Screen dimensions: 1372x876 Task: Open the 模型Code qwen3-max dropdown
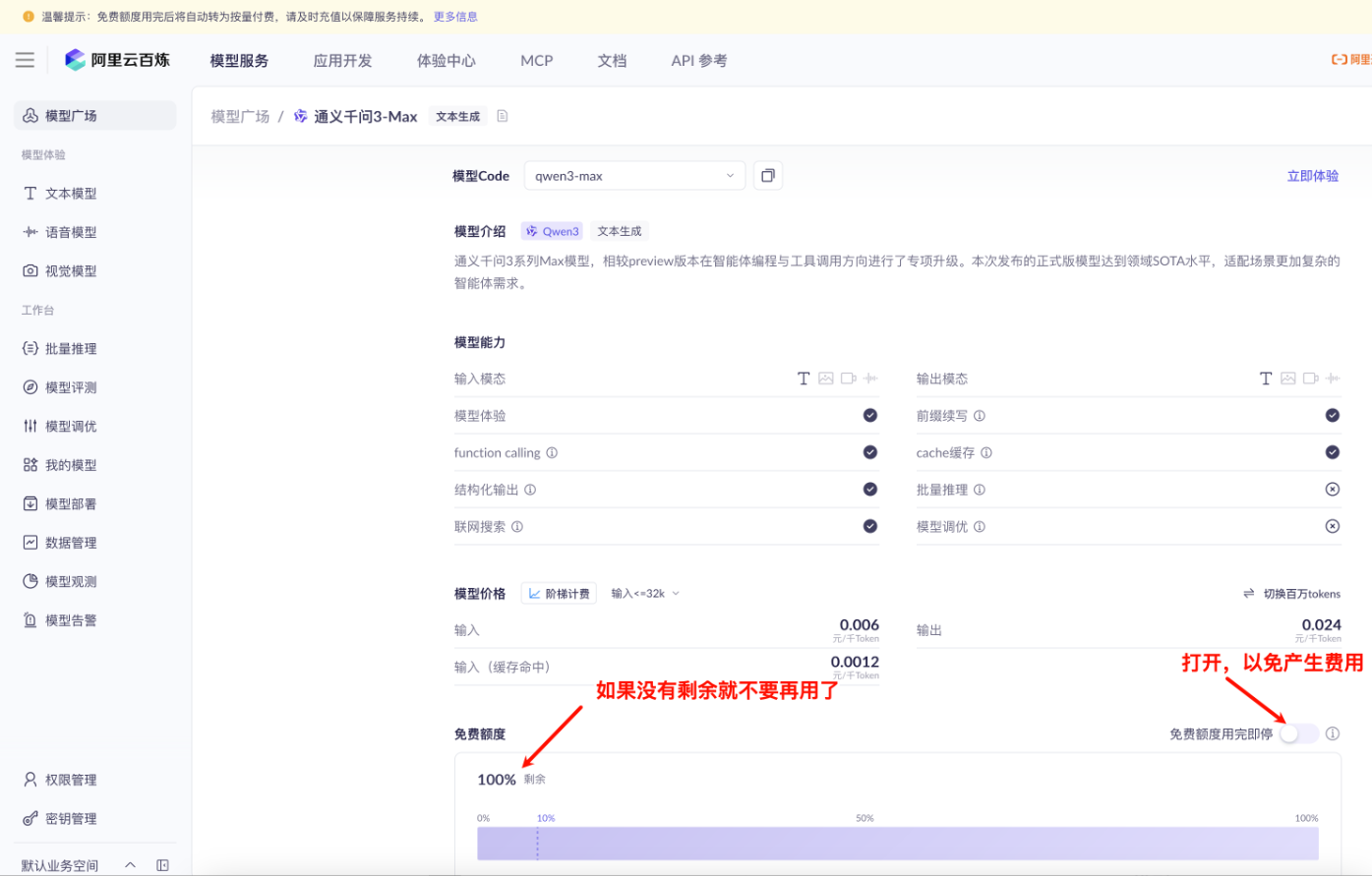(x=634, y=176)
